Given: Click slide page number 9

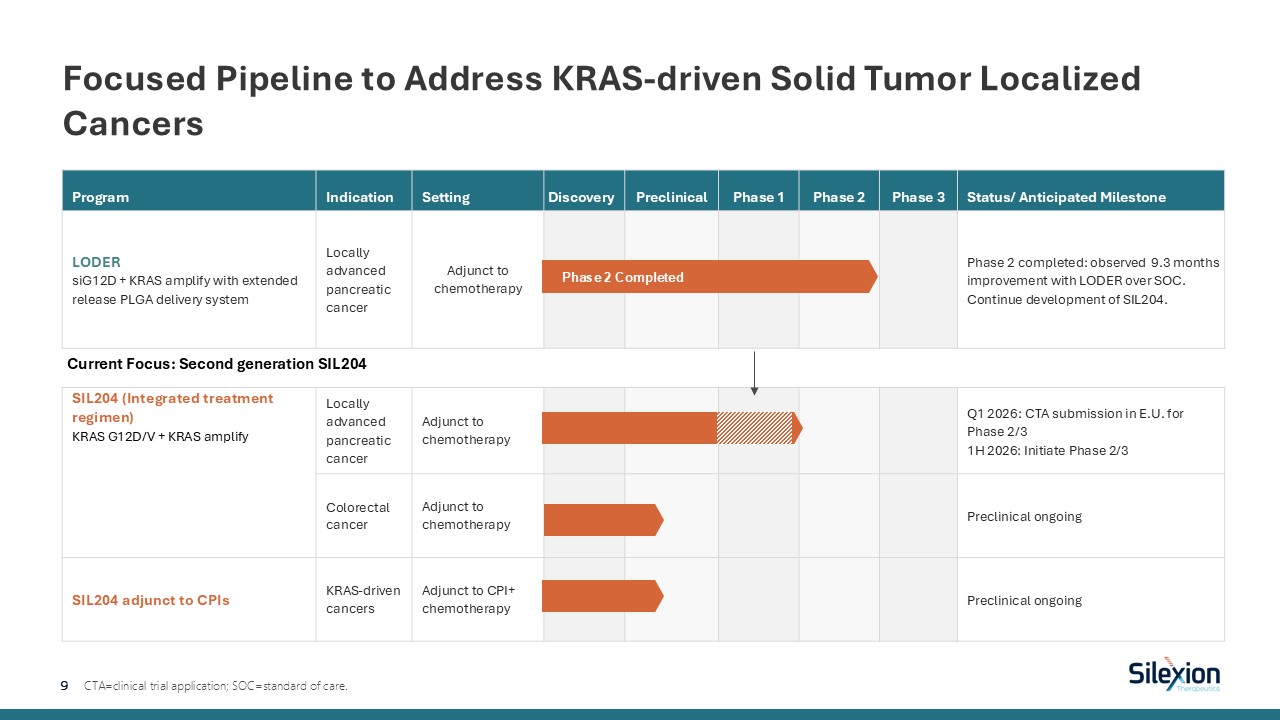Looking at the screenshot, I should 65,686.
